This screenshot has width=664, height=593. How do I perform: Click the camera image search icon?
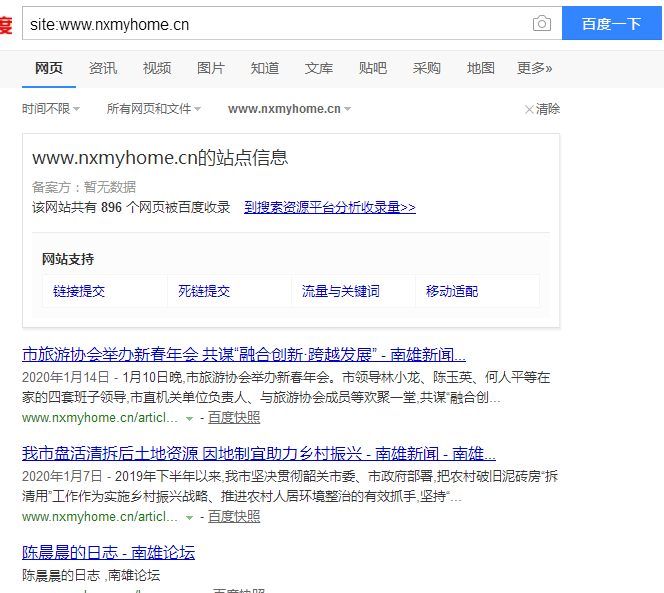tap(542, 23)
